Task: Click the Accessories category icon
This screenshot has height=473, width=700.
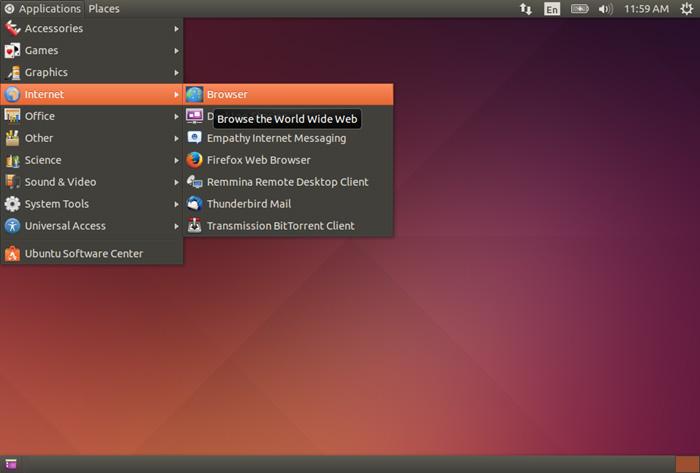Action: coord(12,29)
